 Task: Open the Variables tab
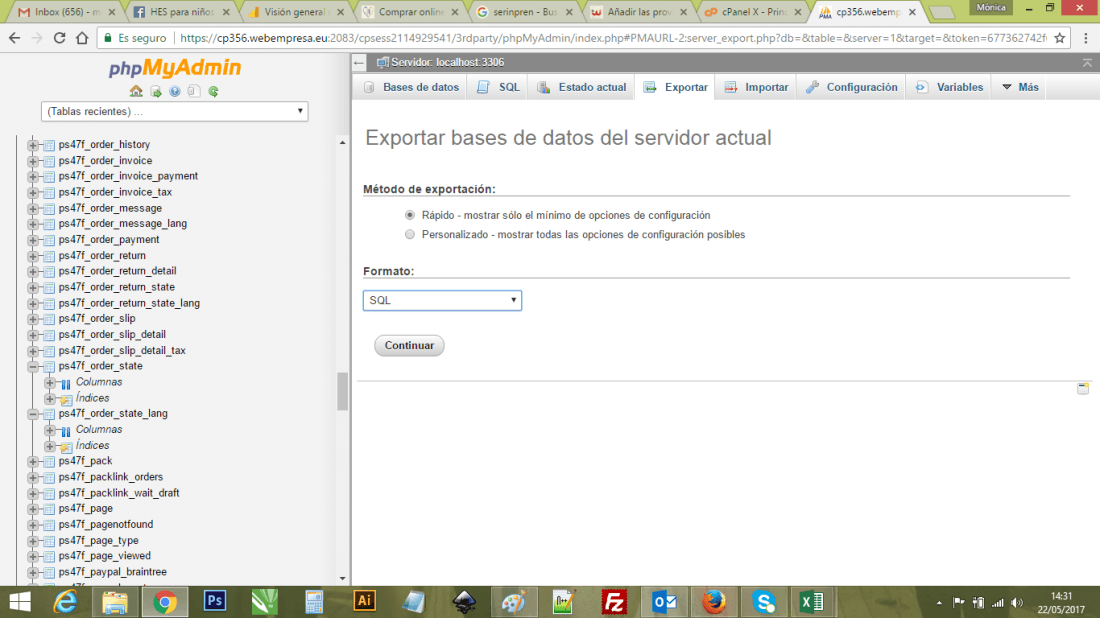[949, 88]
